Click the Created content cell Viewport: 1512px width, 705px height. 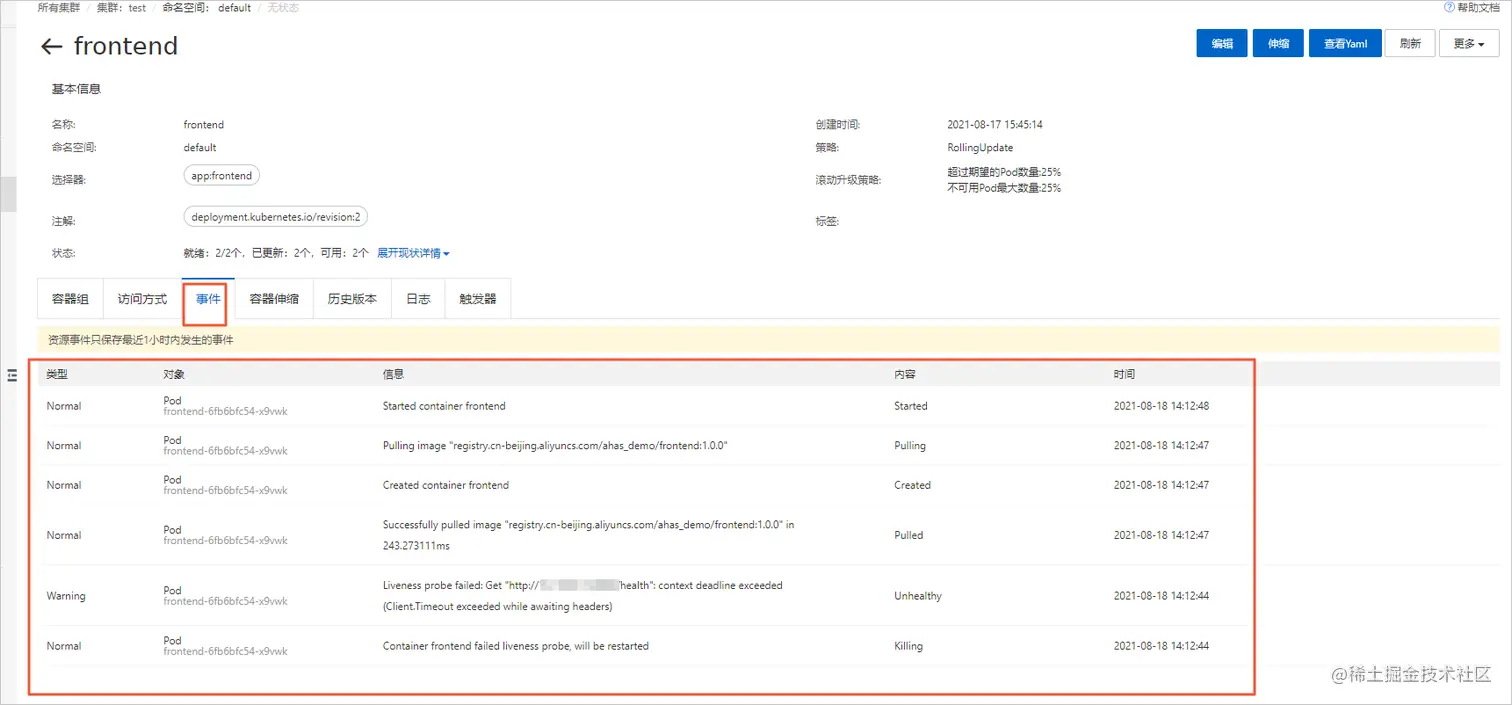[912, 485]
